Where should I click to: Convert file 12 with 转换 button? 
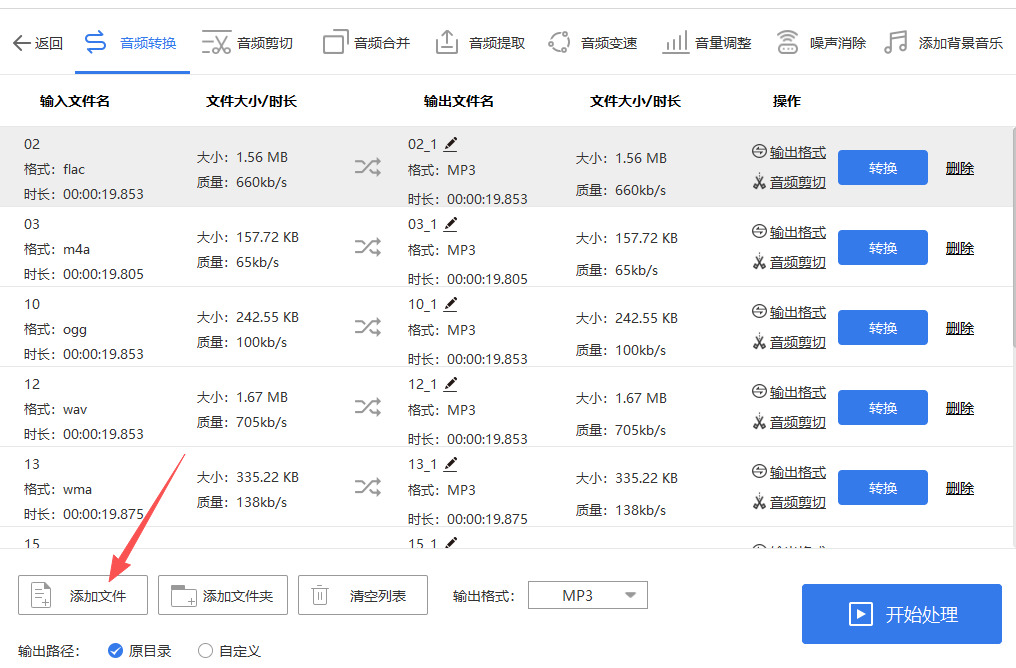(883, 408)
